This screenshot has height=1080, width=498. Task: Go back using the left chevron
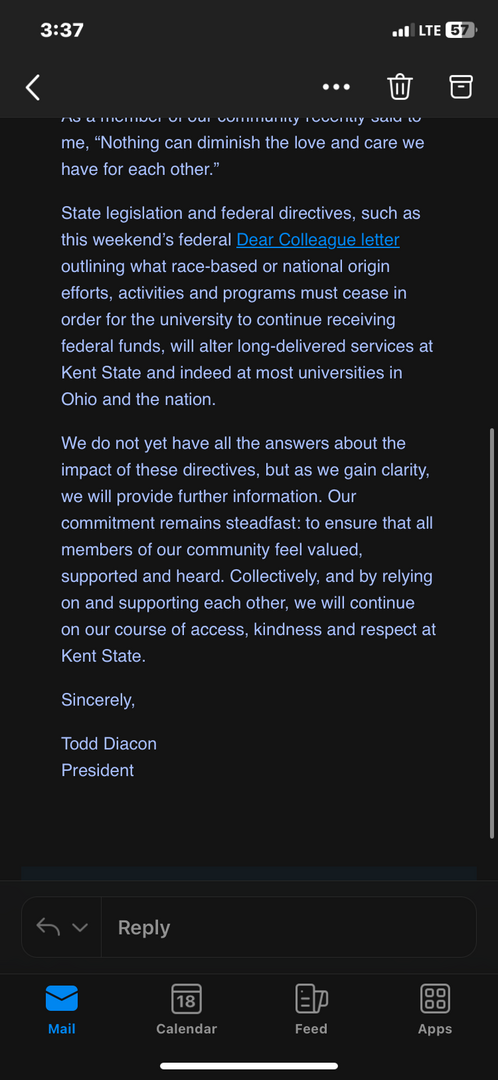pyautogui.click(x=32, y=87)
